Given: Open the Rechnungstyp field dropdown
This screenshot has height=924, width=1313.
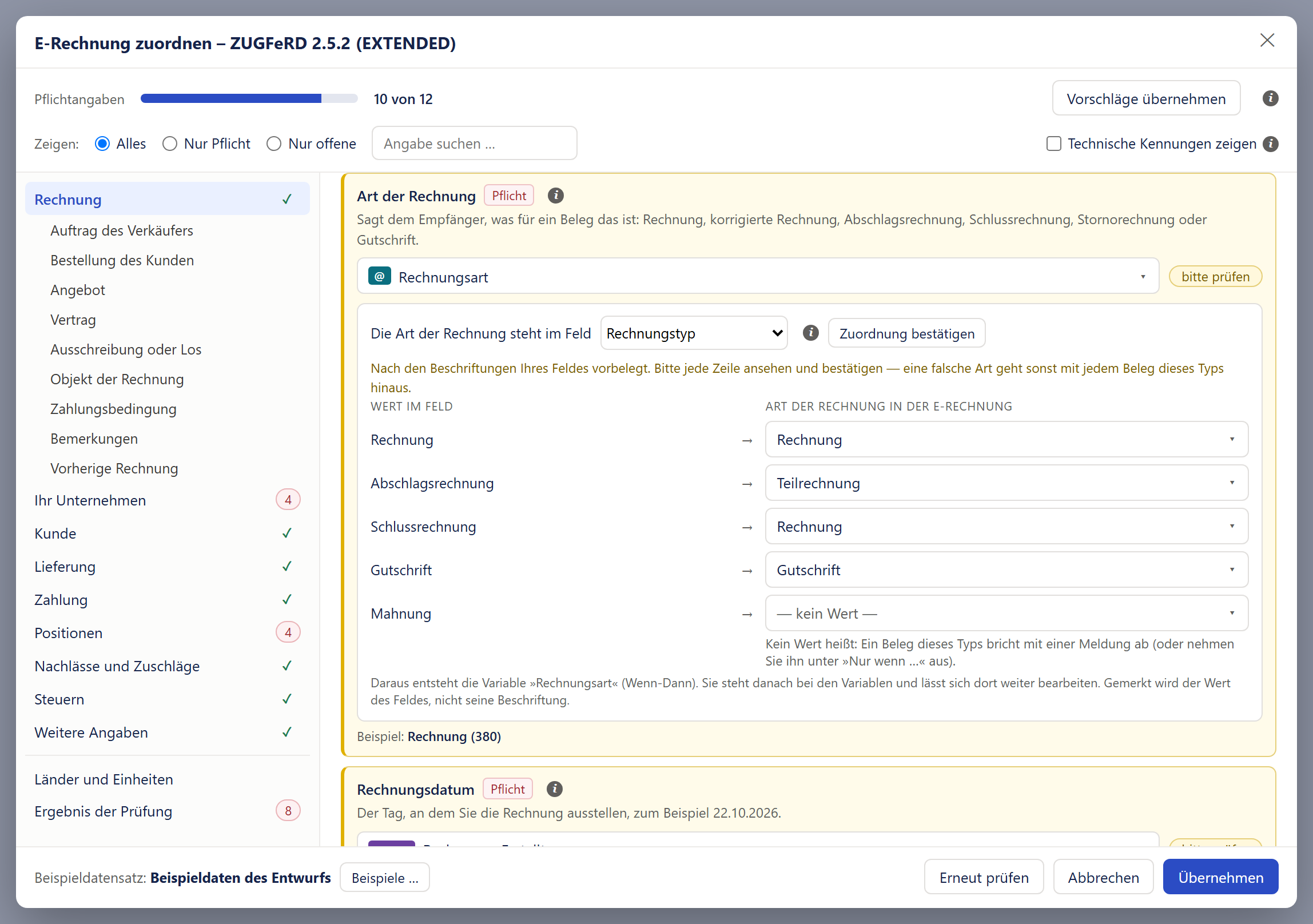Looking at the screenshot, I should click(694, 333).
